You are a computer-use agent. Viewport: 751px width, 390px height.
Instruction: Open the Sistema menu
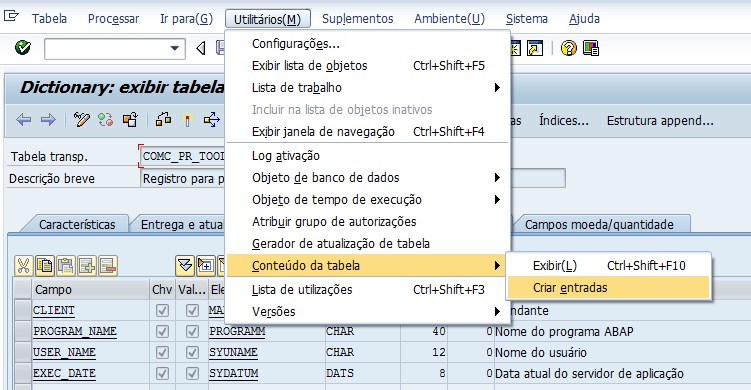coord(527,19)
